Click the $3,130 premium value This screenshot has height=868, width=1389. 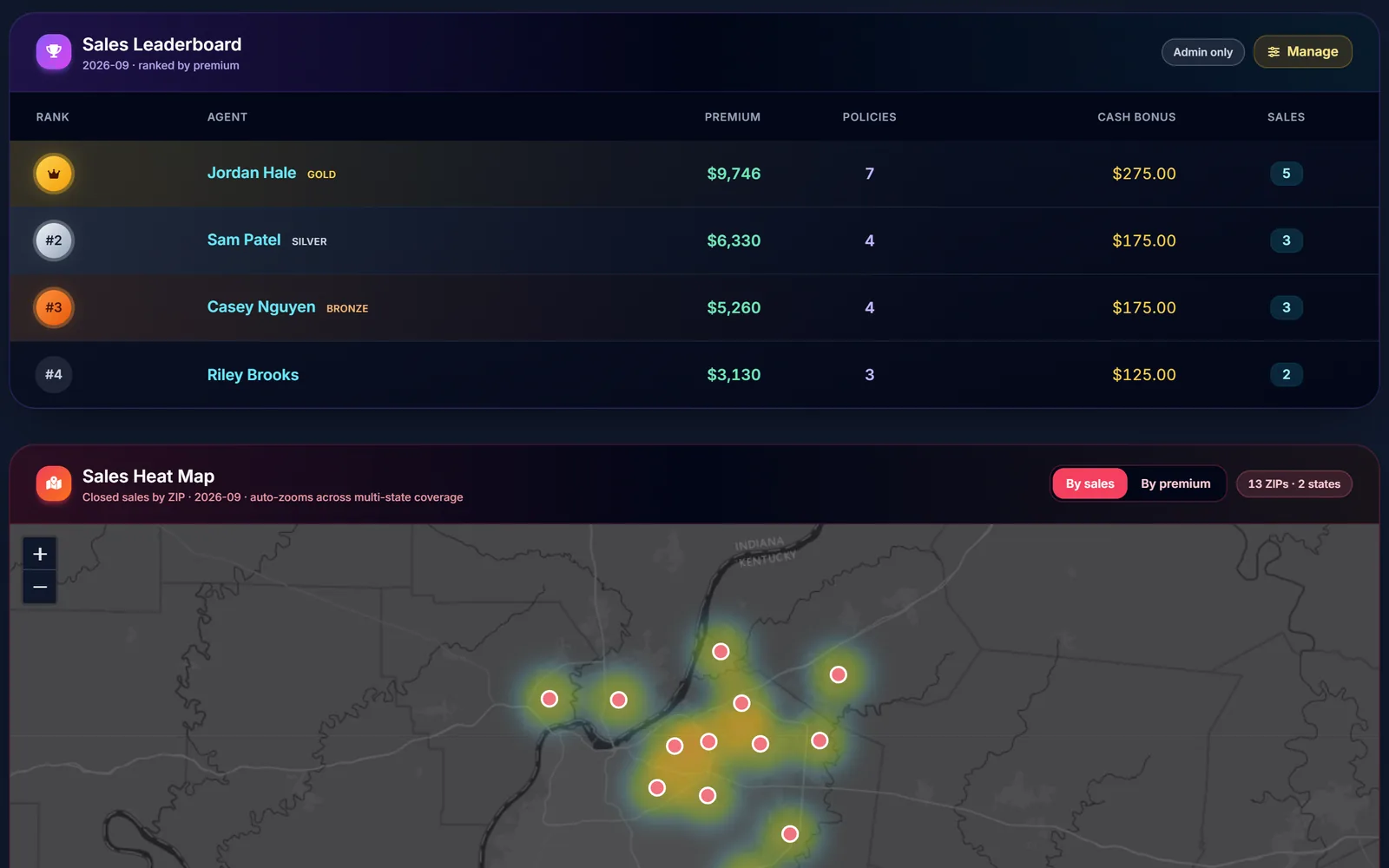[x=734, y=375]
